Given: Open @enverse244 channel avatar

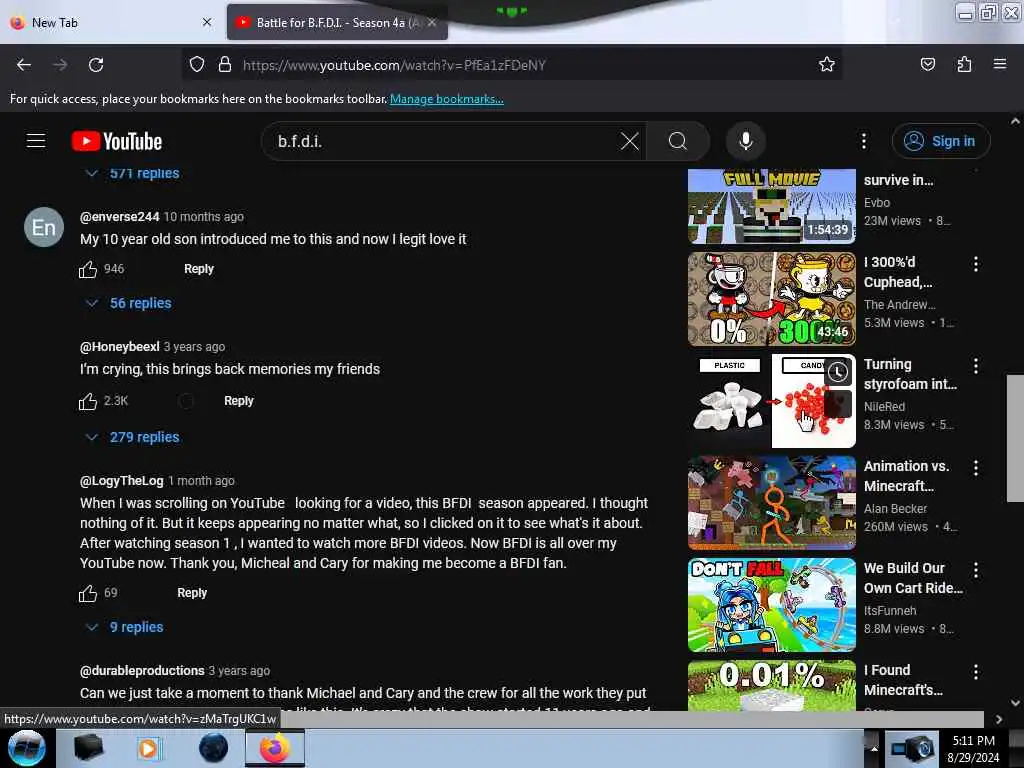Looking at the screenshot, I should coord(44,227).
